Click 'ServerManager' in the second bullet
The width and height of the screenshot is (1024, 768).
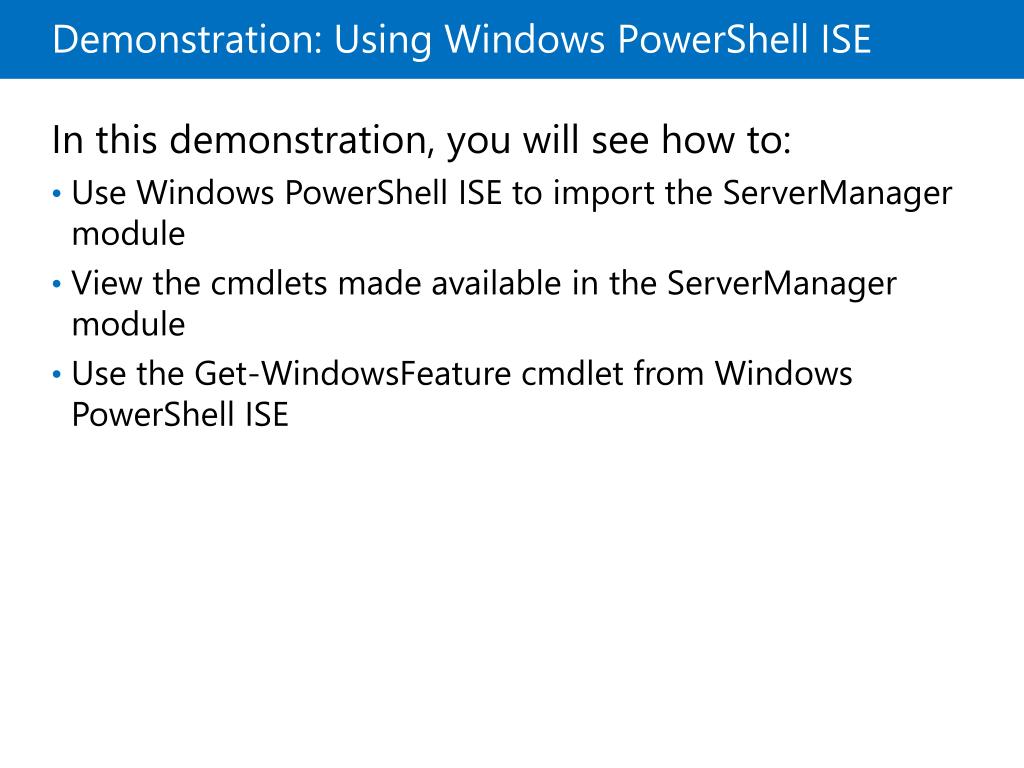(782, 284)
